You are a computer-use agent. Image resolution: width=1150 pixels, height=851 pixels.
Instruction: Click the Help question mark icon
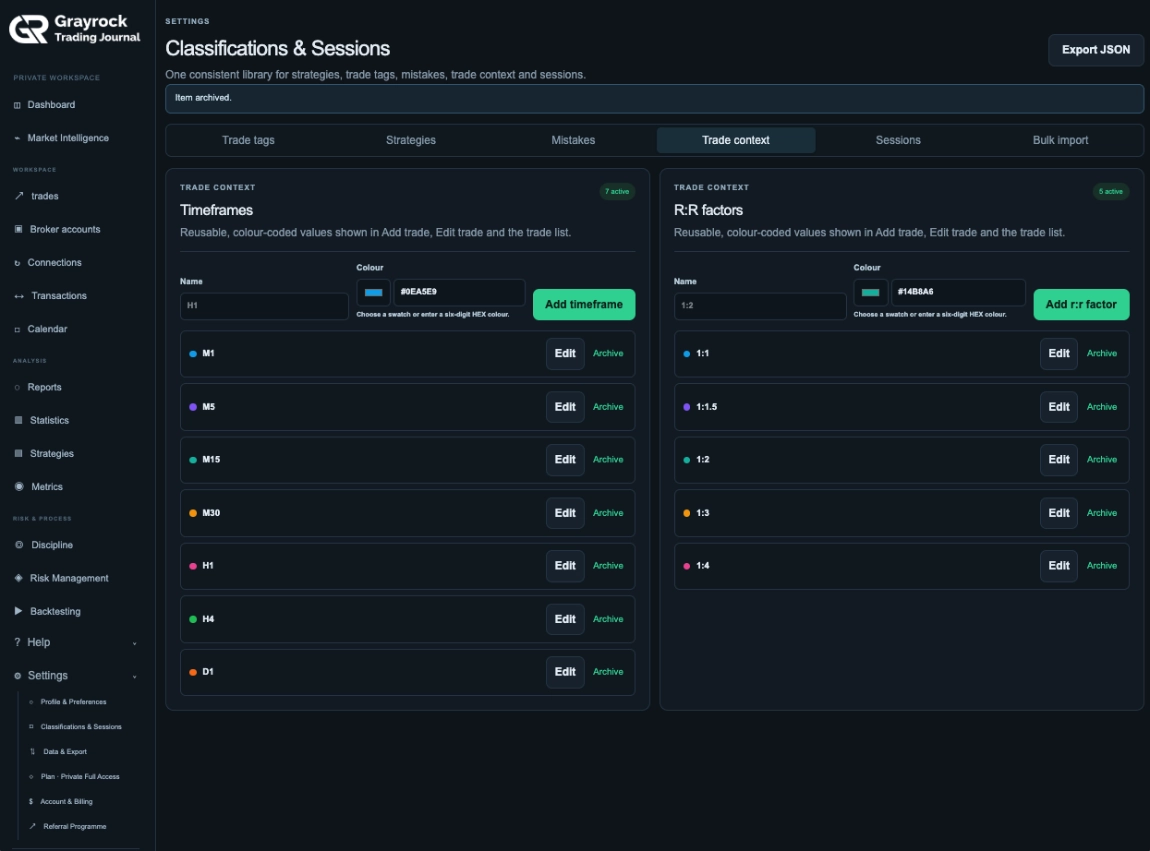coord(17,642)
